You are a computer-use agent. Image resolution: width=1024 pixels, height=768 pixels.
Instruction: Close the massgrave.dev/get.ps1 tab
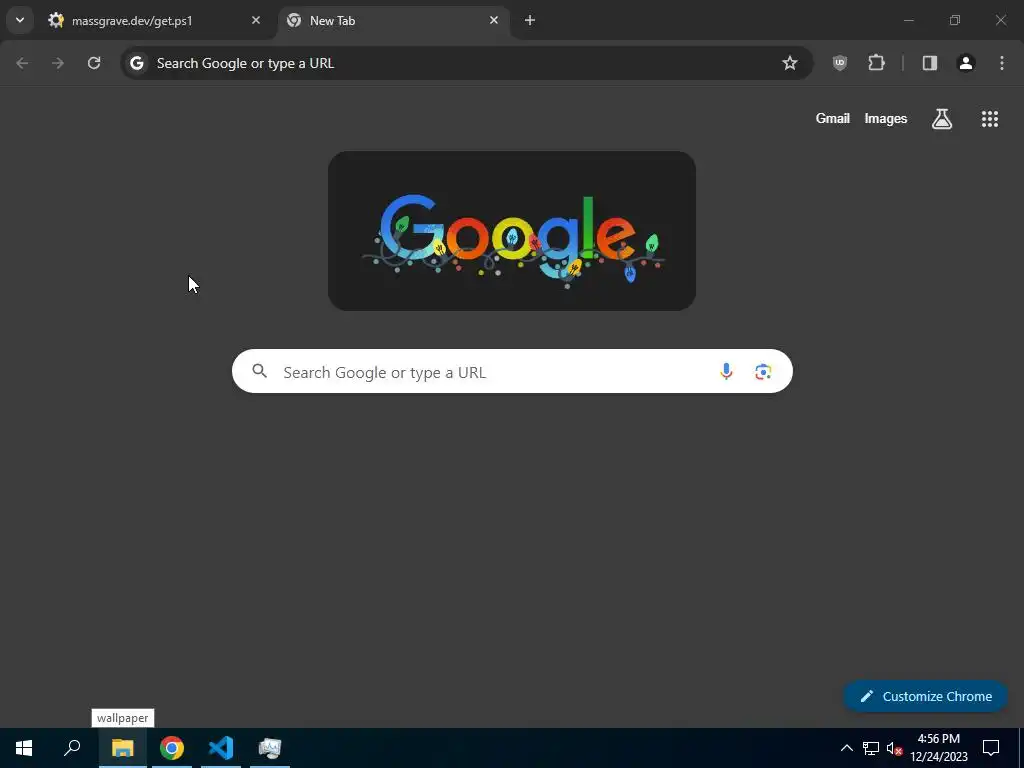(x=256, y=20)
